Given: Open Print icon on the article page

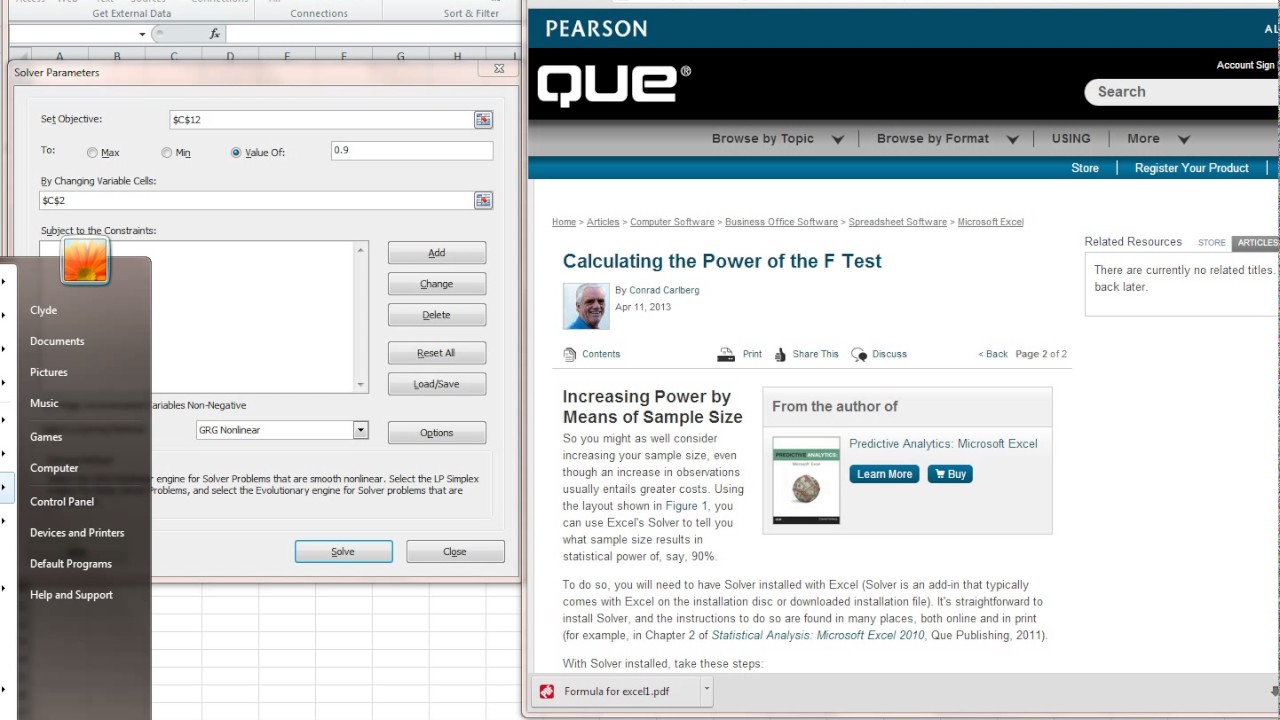Looking at the screenshot, I should tap(727, 354).
